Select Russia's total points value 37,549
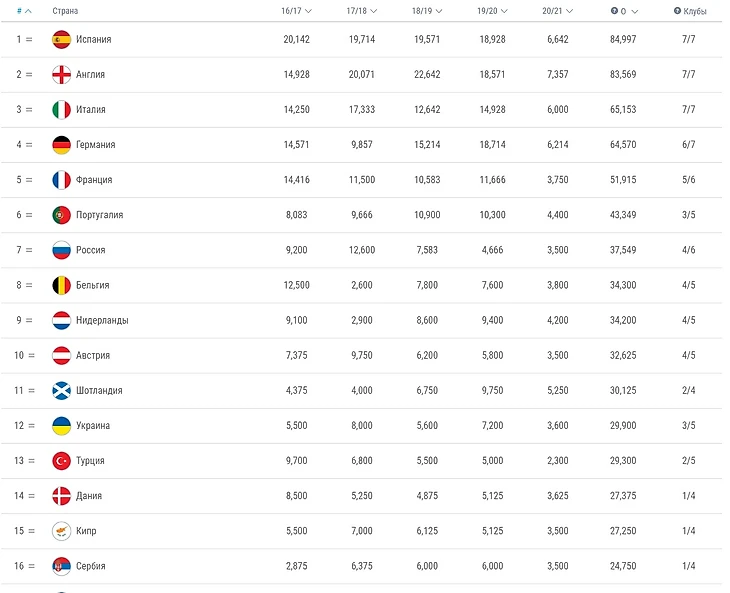The width and height of the screenshot is (730, 593). click(x=622, y=250)
